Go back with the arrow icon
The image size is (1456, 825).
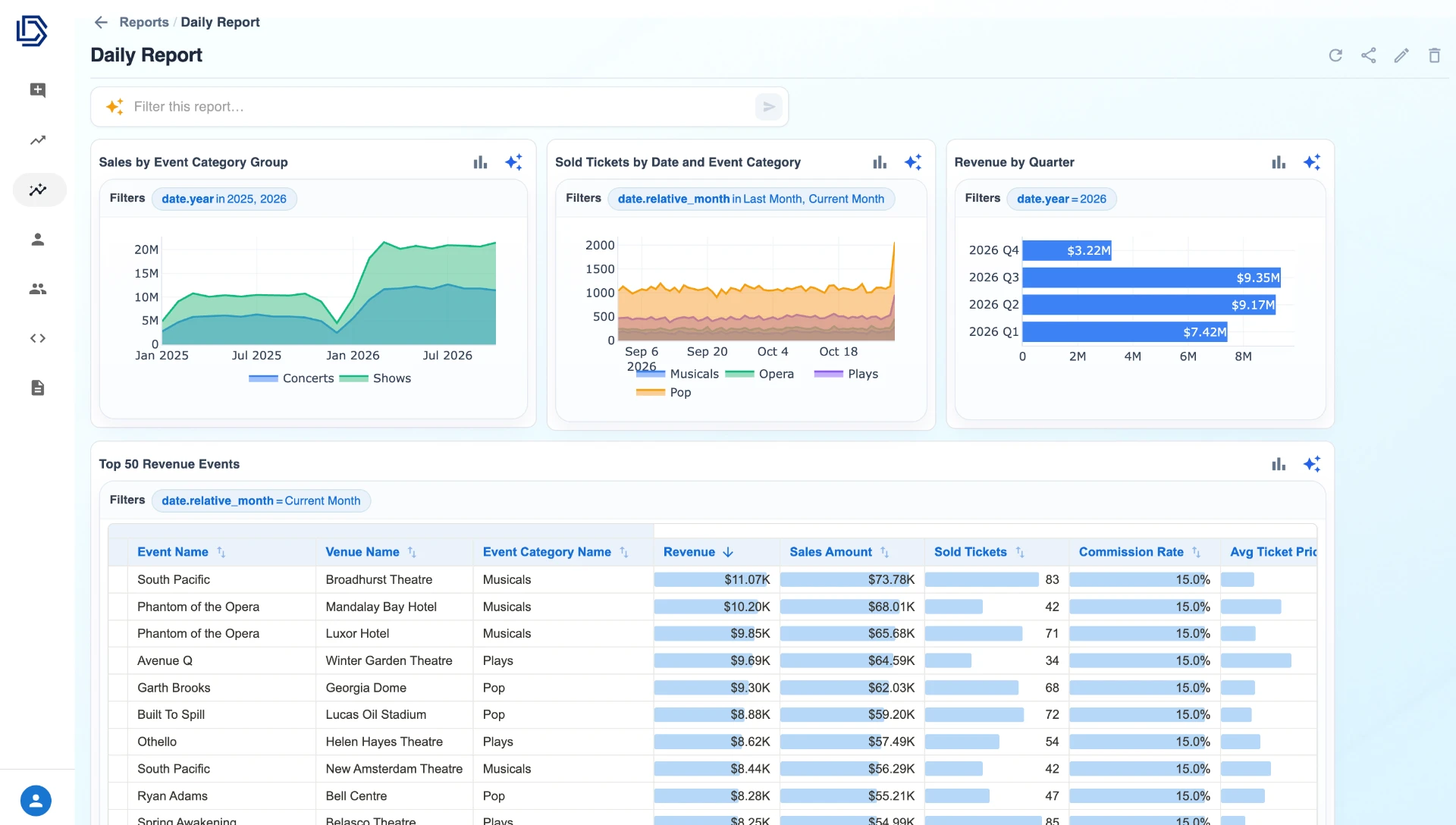tap(101, 22)
